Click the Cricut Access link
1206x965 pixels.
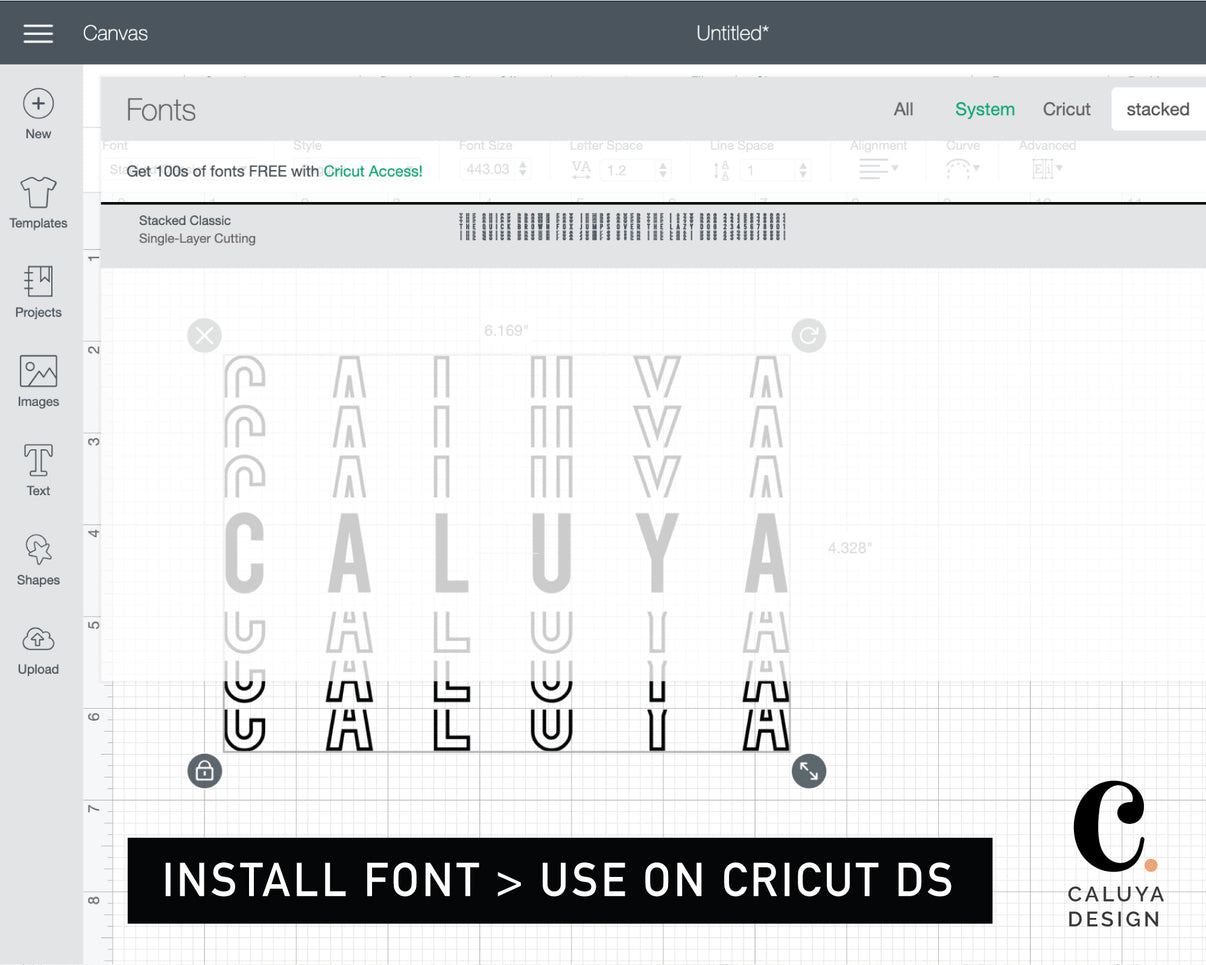click(371, 170)
